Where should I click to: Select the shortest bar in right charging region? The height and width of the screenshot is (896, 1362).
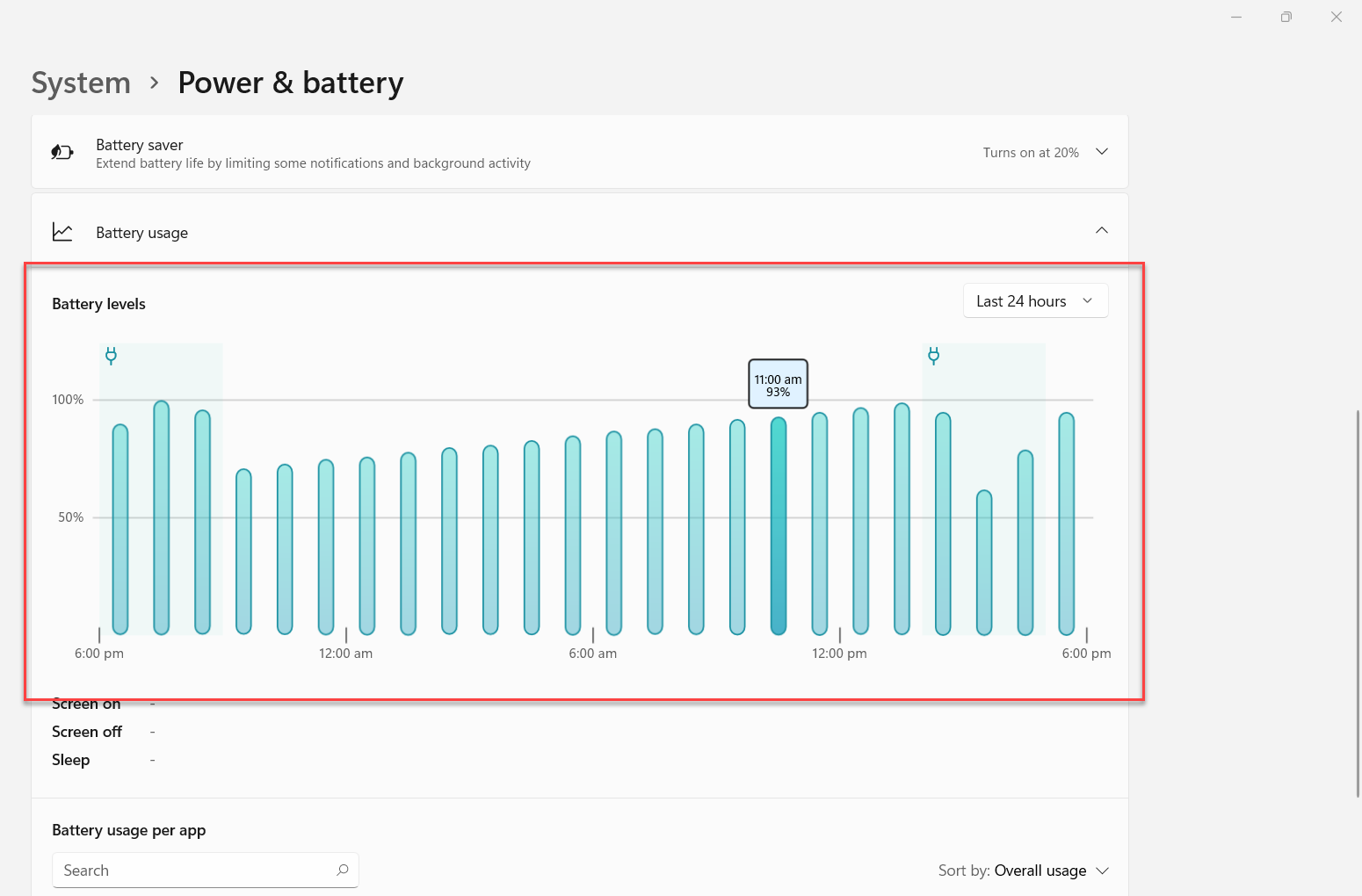984,562
